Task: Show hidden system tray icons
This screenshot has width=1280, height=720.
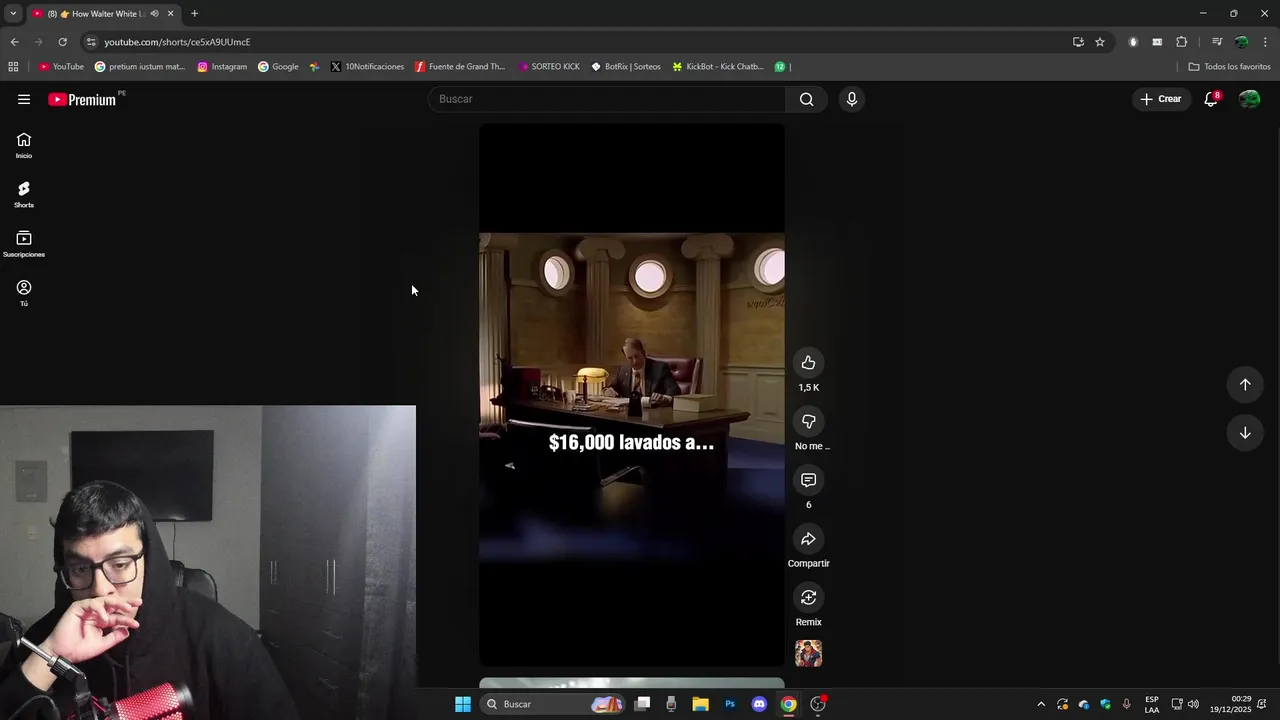Action: click(1041, 704)
